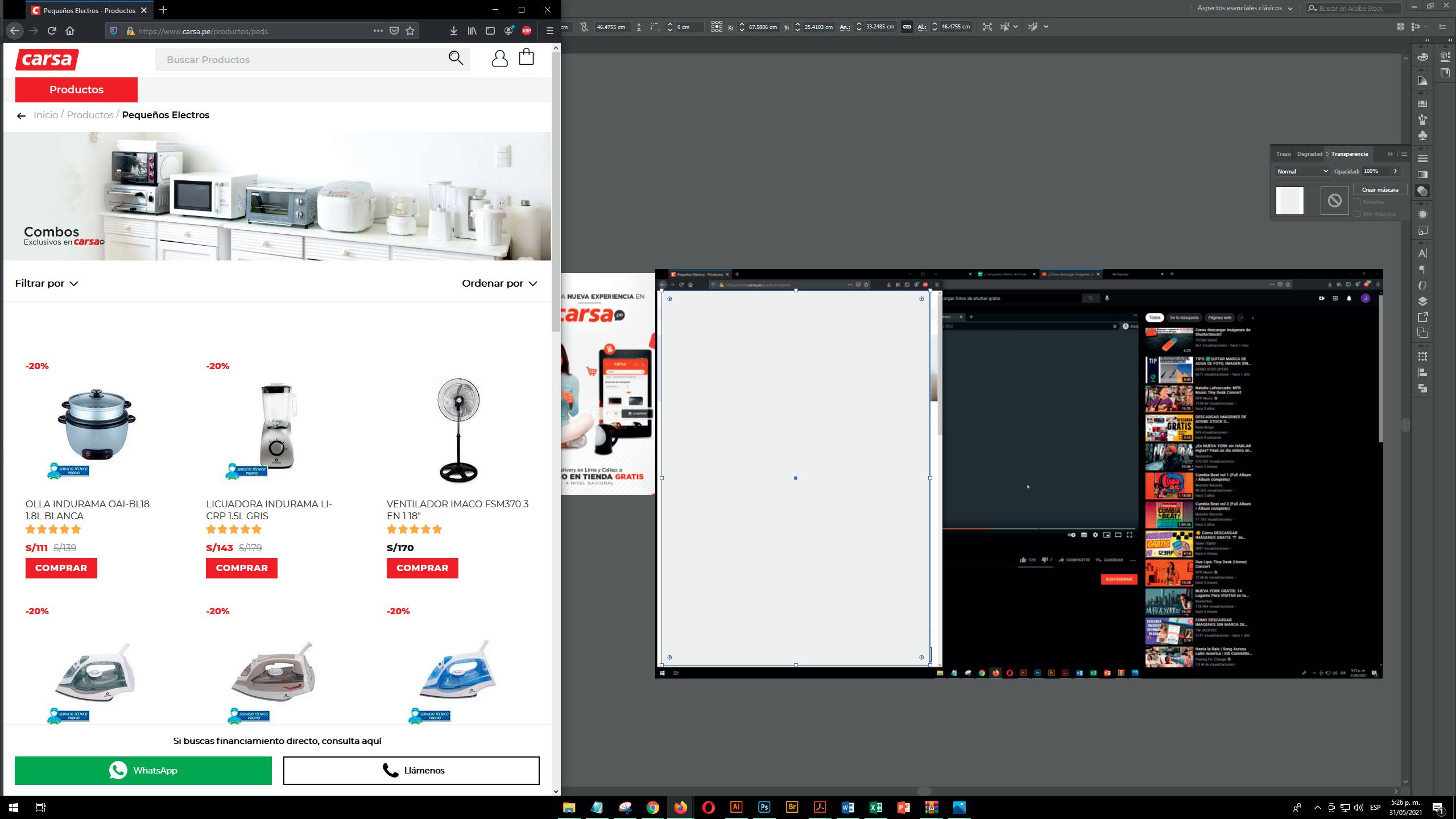Open the Appearance panel icon
1456x819 pixels.
click(1422, 214)
